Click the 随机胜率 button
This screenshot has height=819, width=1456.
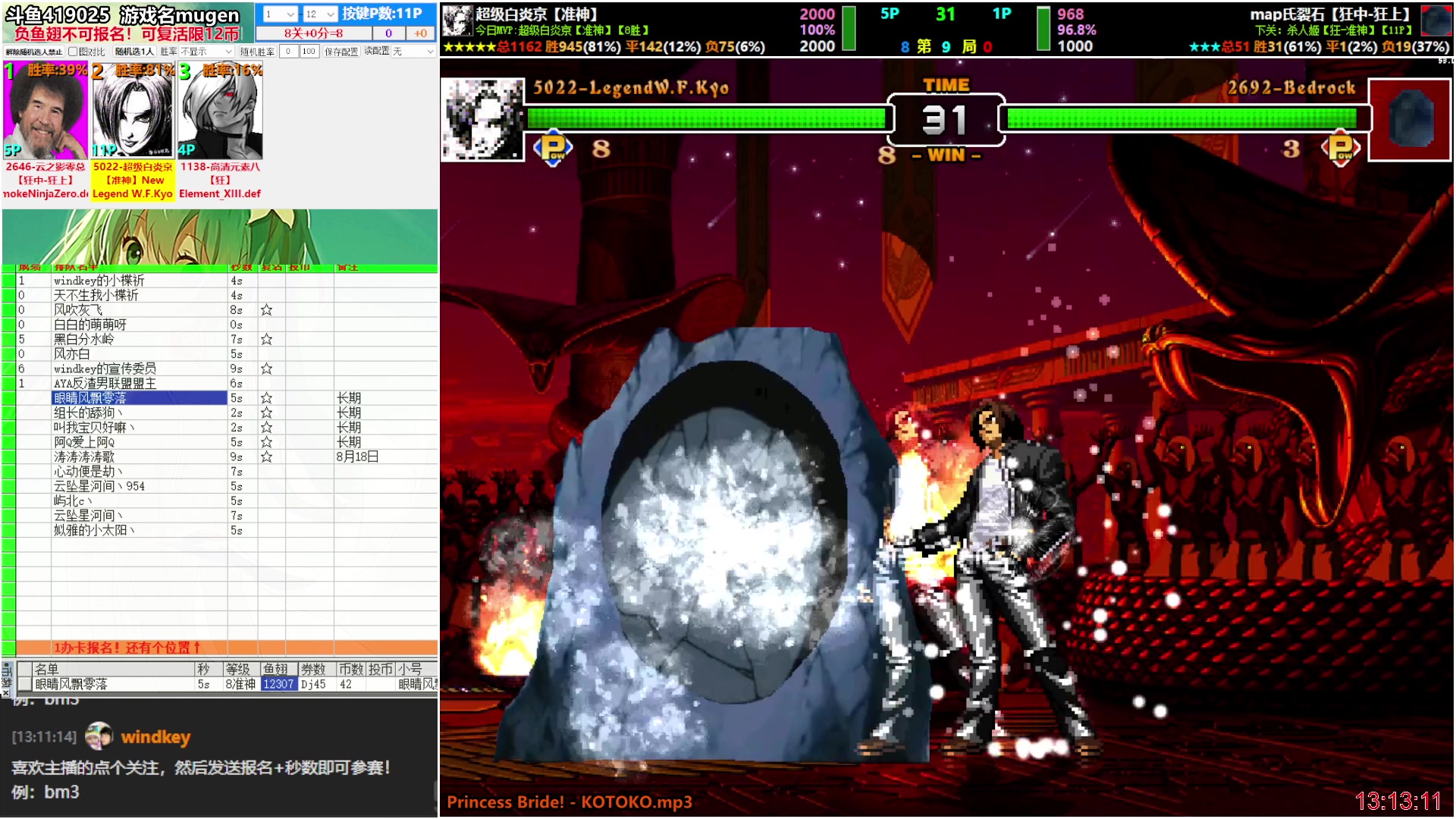(x=258, y=52)
